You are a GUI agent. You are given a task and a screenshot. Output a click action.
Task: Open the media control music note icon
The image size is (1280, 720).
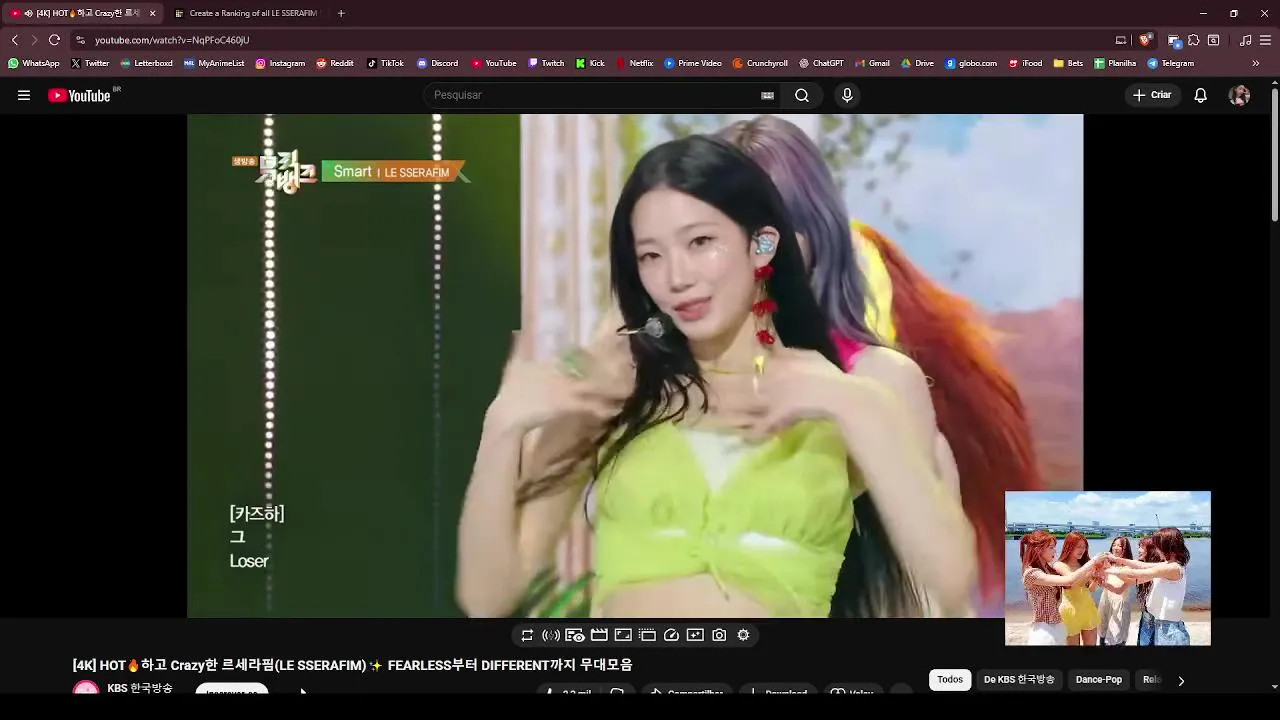click(1245, 40)
